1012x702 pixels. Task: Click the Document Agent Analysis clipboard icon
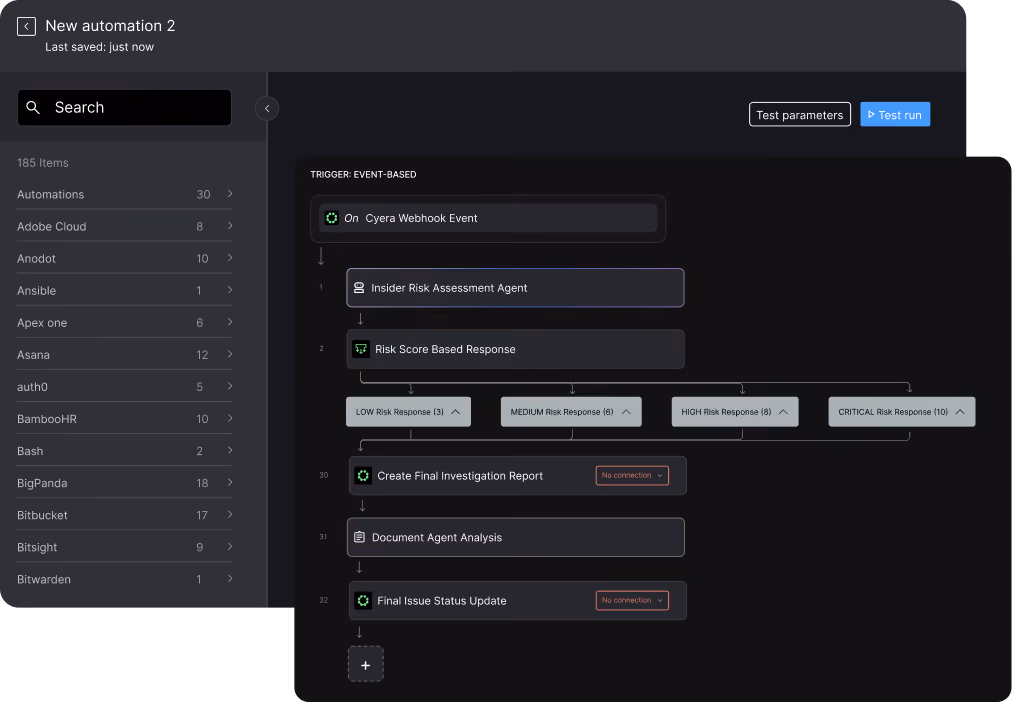pyautogui.click(x=359, y=537)
